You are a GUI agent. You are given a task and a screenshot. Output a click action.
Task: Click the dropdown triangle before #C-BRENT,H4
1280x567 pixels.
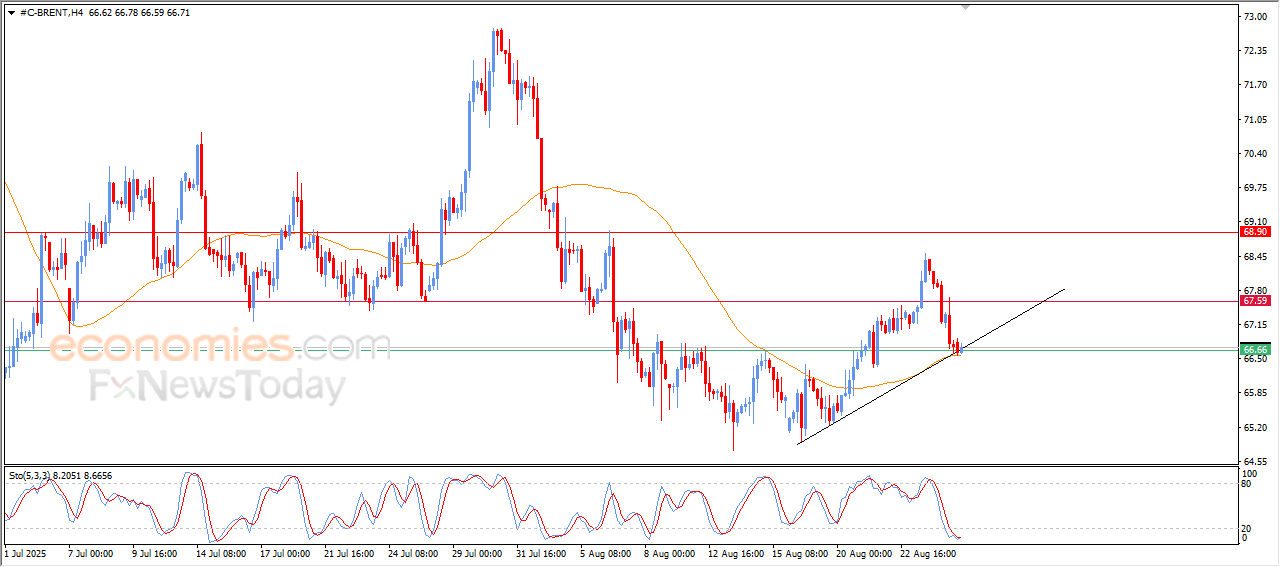[12, 12]
